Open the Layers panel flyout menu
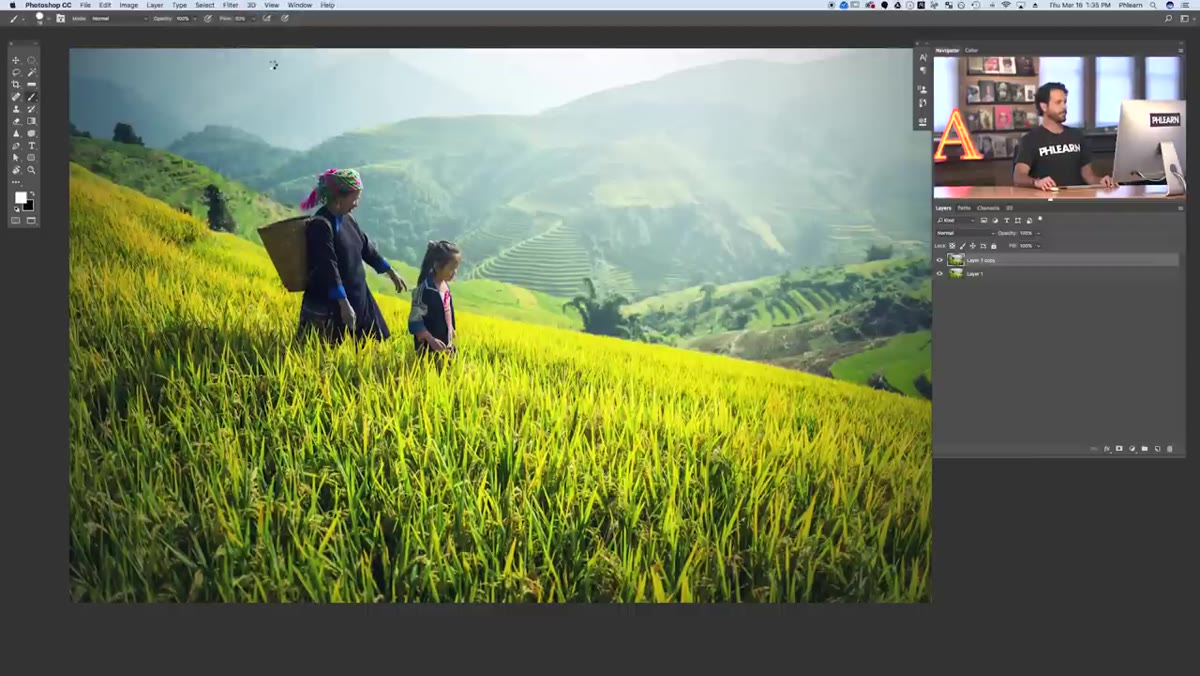Image resolution: width=1200 pixels, height=676 pixels. 1181,208
